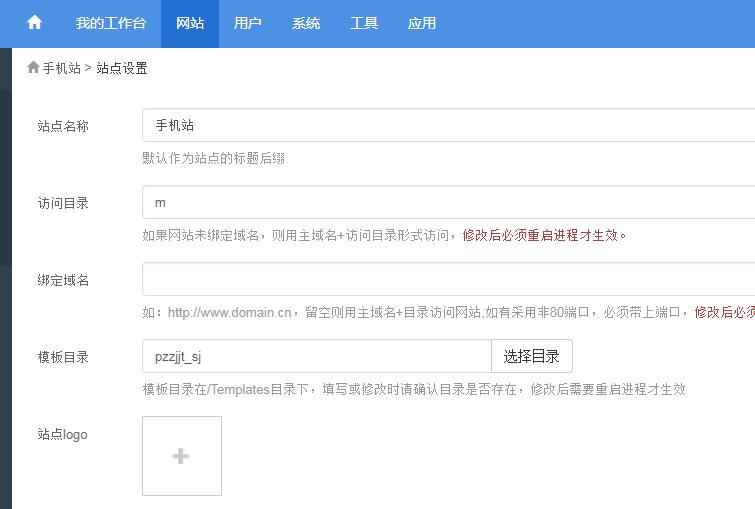Go to the home icon in top bar
Screen dimensions: 755x509
coord(34,23)
